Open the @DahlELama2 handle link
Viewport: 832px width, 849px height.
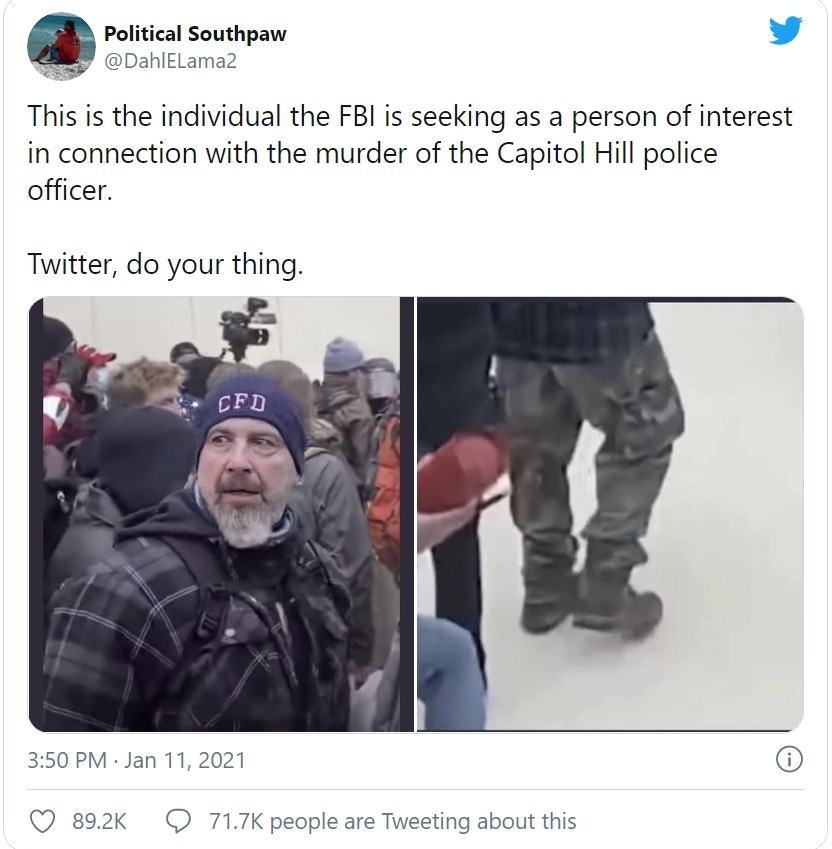coord(170,61)
